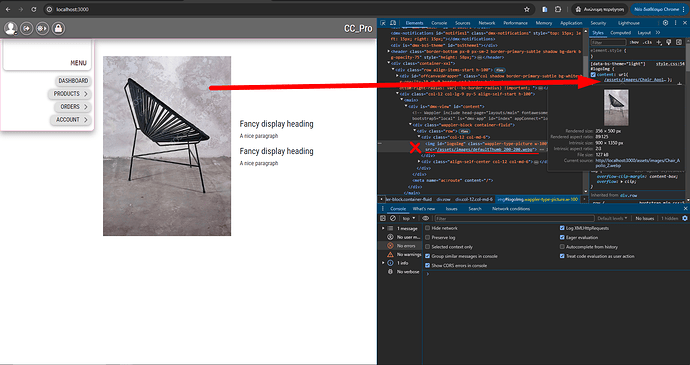Uncheck Show CORS errors in console

[427, 265]
